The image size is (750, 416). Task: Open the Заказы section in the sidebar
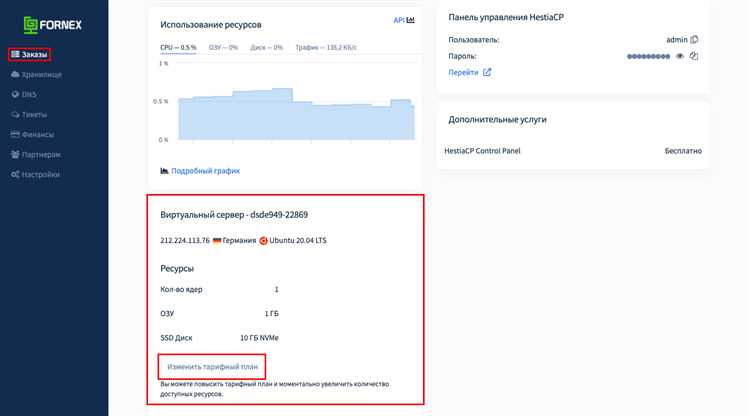click(x=29, y=55)
